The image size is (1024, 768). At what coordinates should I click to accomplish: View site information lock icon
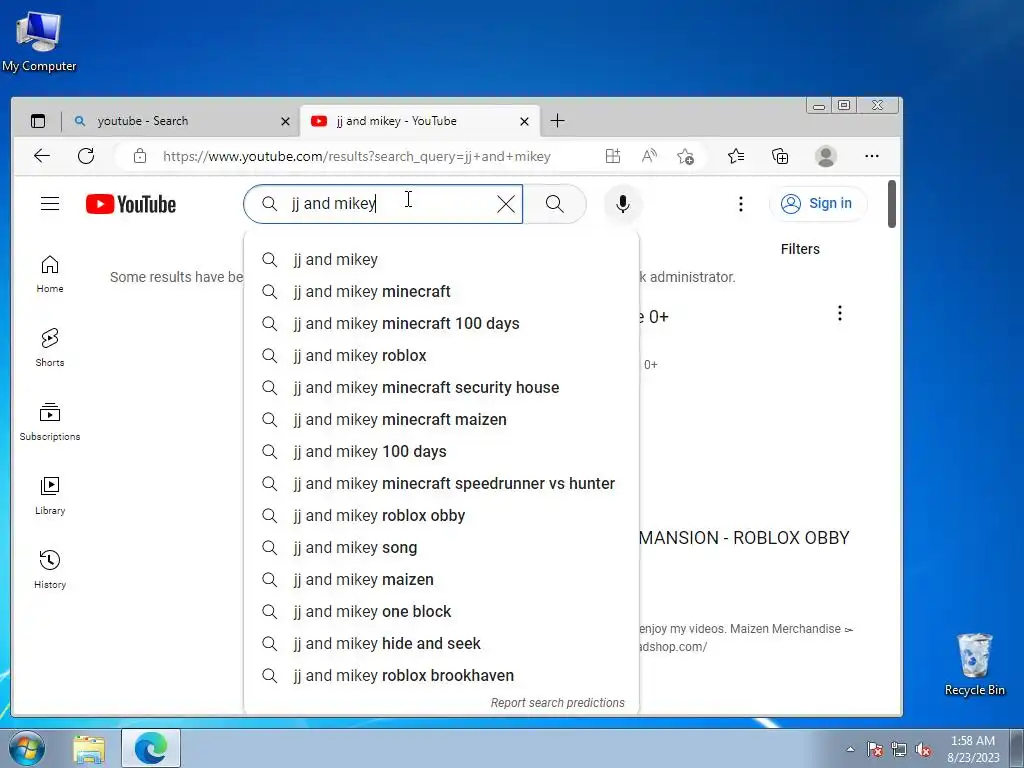click(140, 156)
